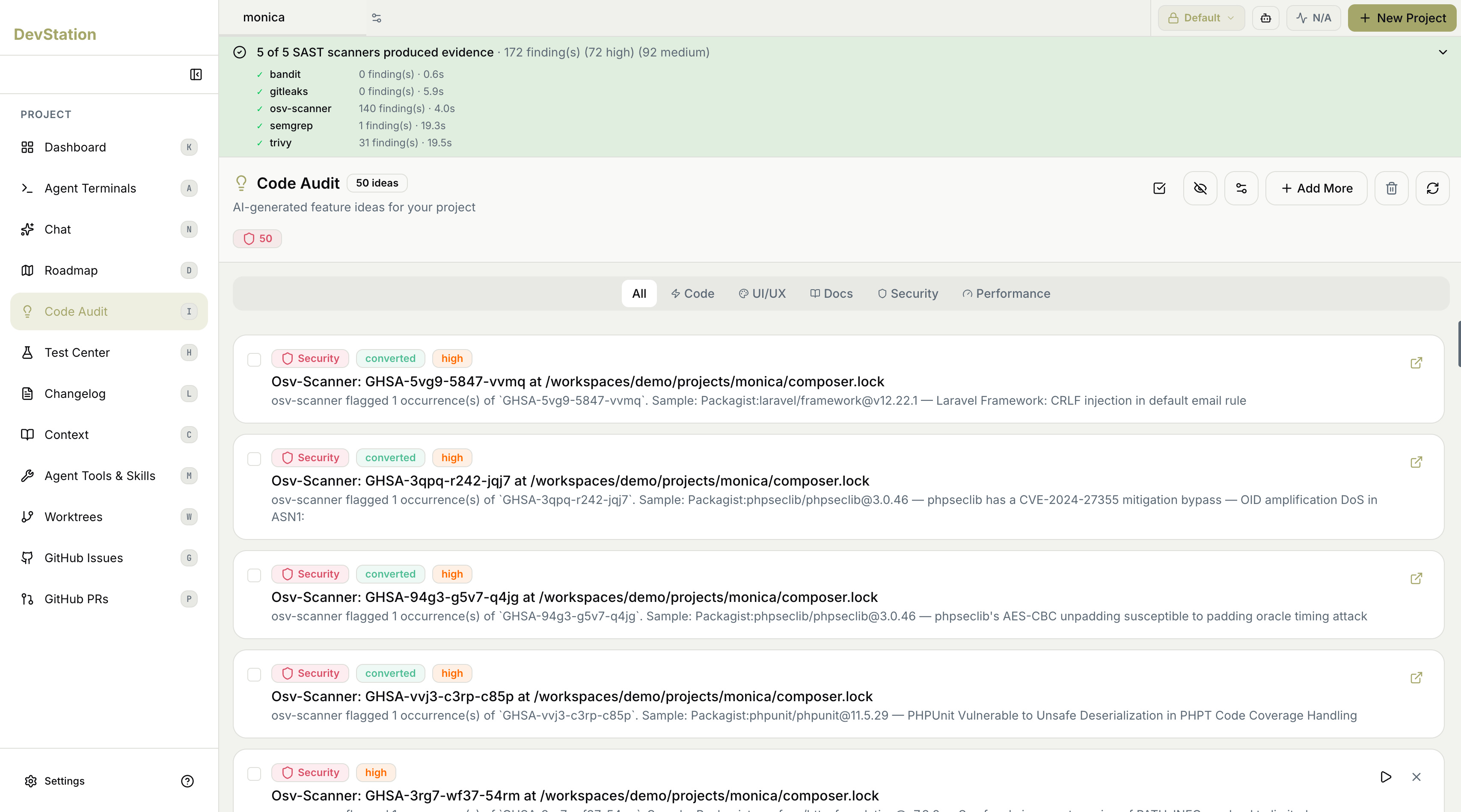The image size is (1461, 812).
Task: Open Worktrees page
Action: (x=109, y=517)
